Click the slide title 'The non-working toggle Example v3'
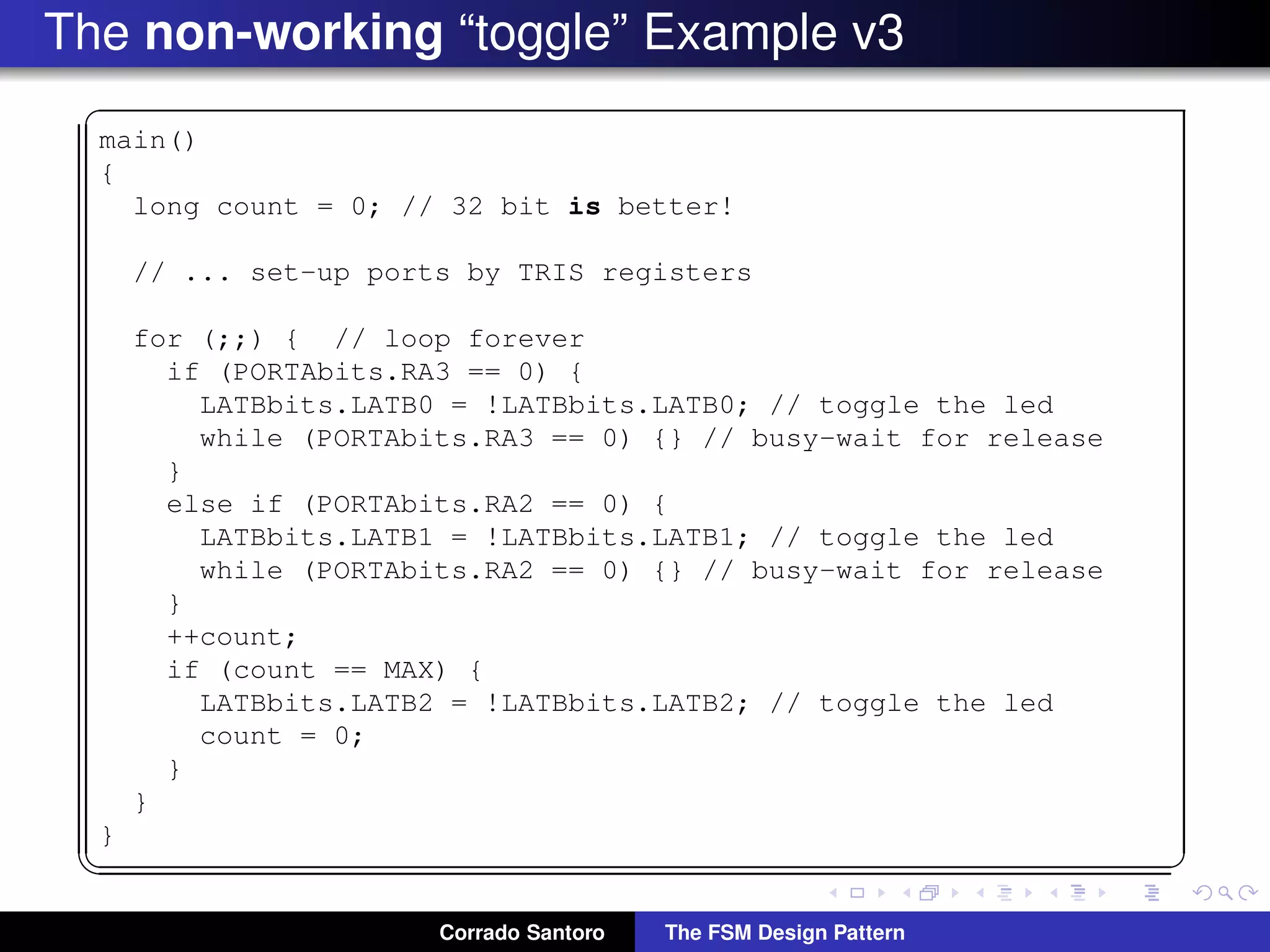 coord(474,33)
